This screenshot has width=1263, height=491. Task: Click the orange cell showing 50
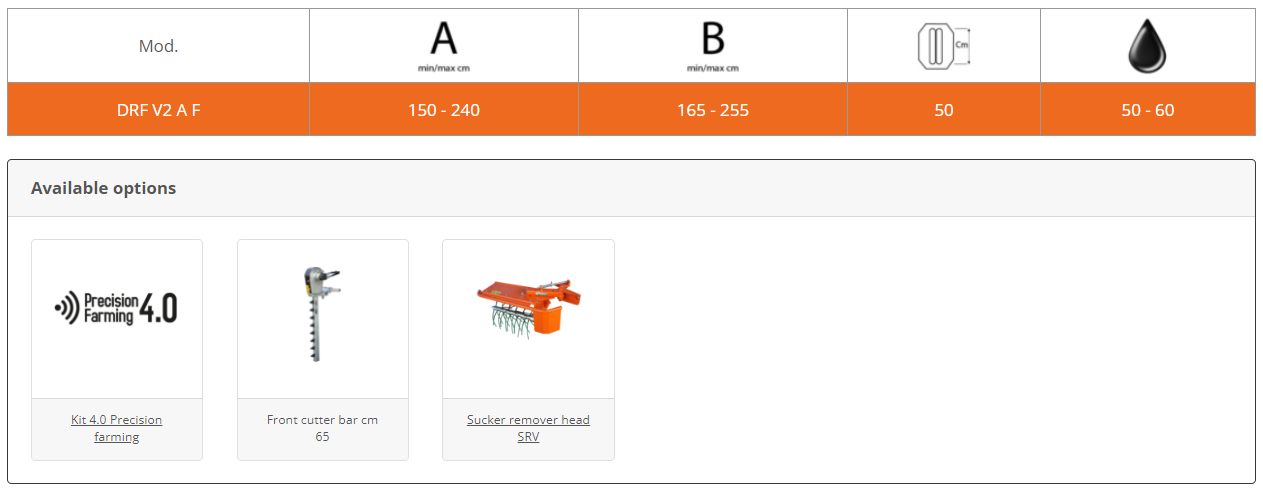tap(943, 110)
